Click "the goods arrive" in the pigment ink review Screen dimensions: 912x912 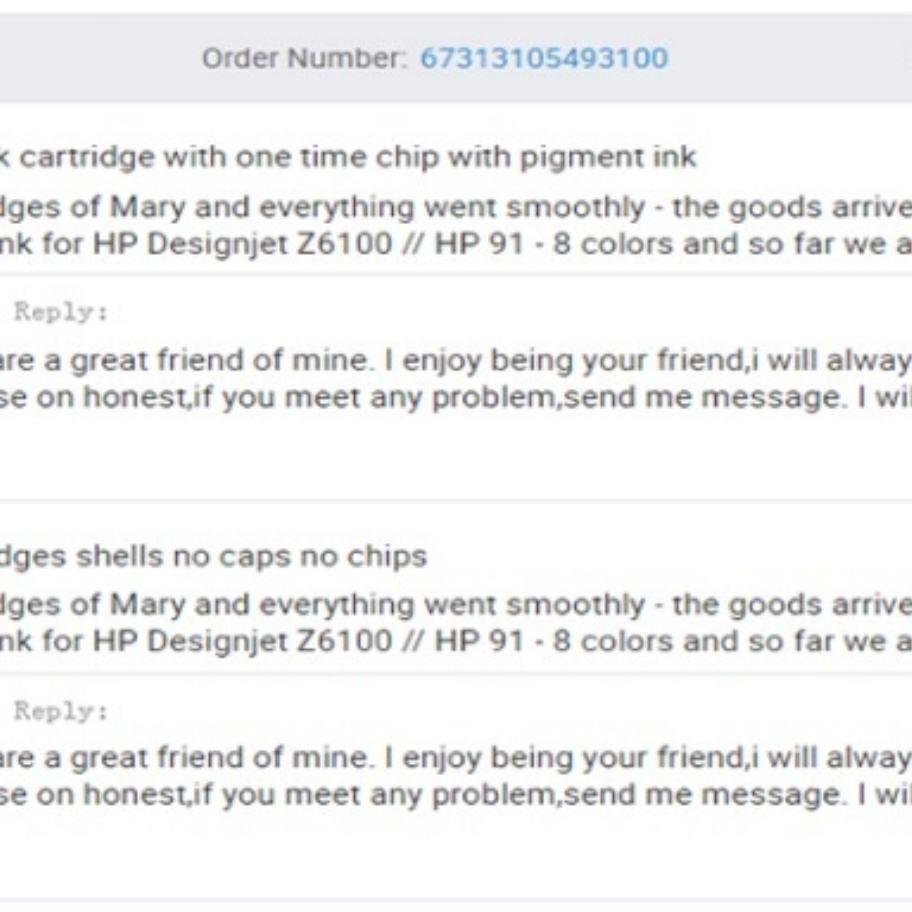[792, 208]
